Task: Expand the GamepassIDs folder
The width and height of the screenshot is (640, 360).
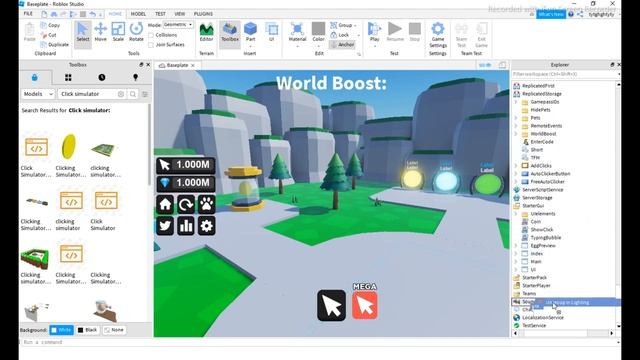Action: [516, 102]
